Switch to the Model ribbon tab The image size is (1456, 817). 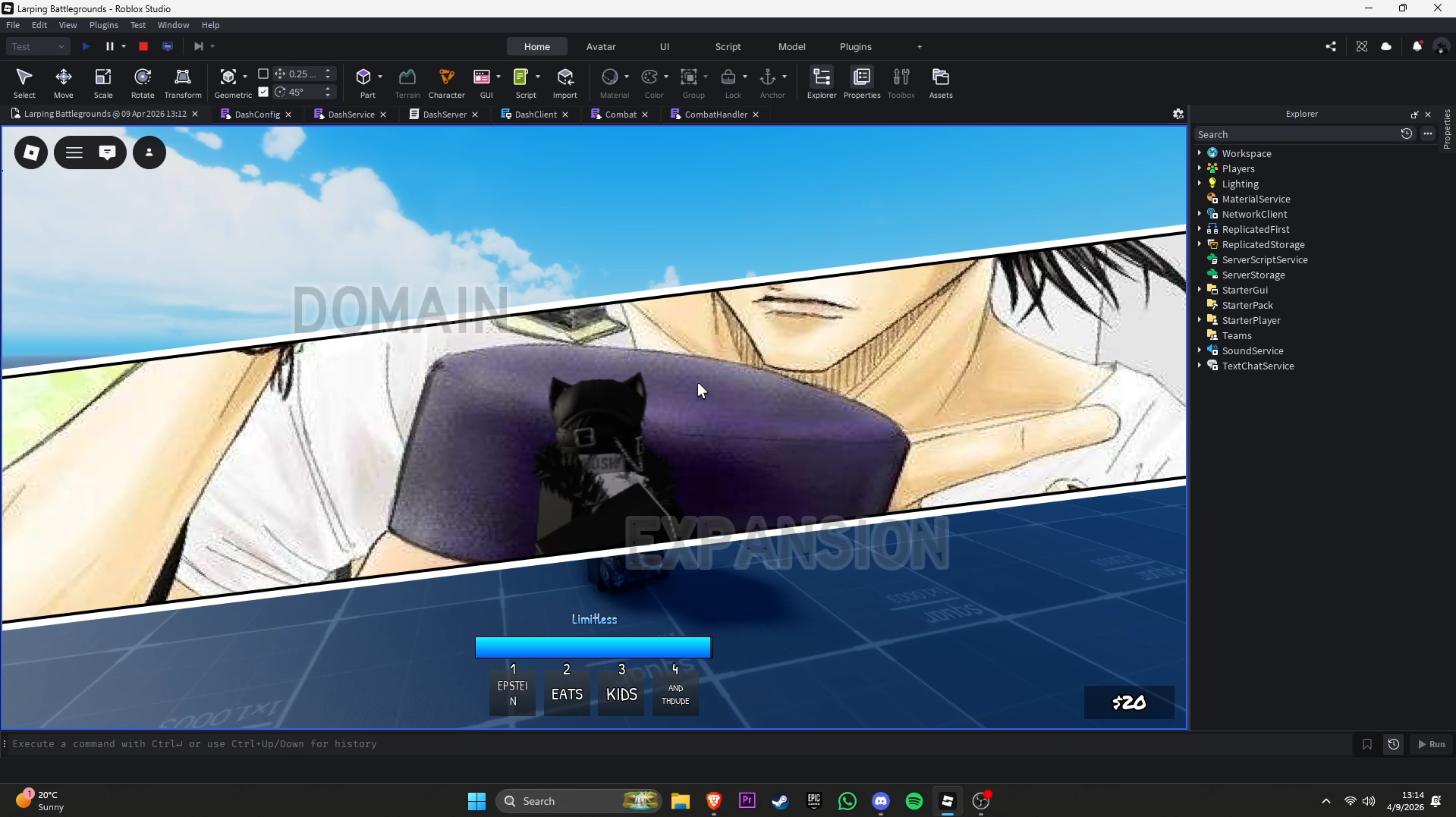pos(791,46)
